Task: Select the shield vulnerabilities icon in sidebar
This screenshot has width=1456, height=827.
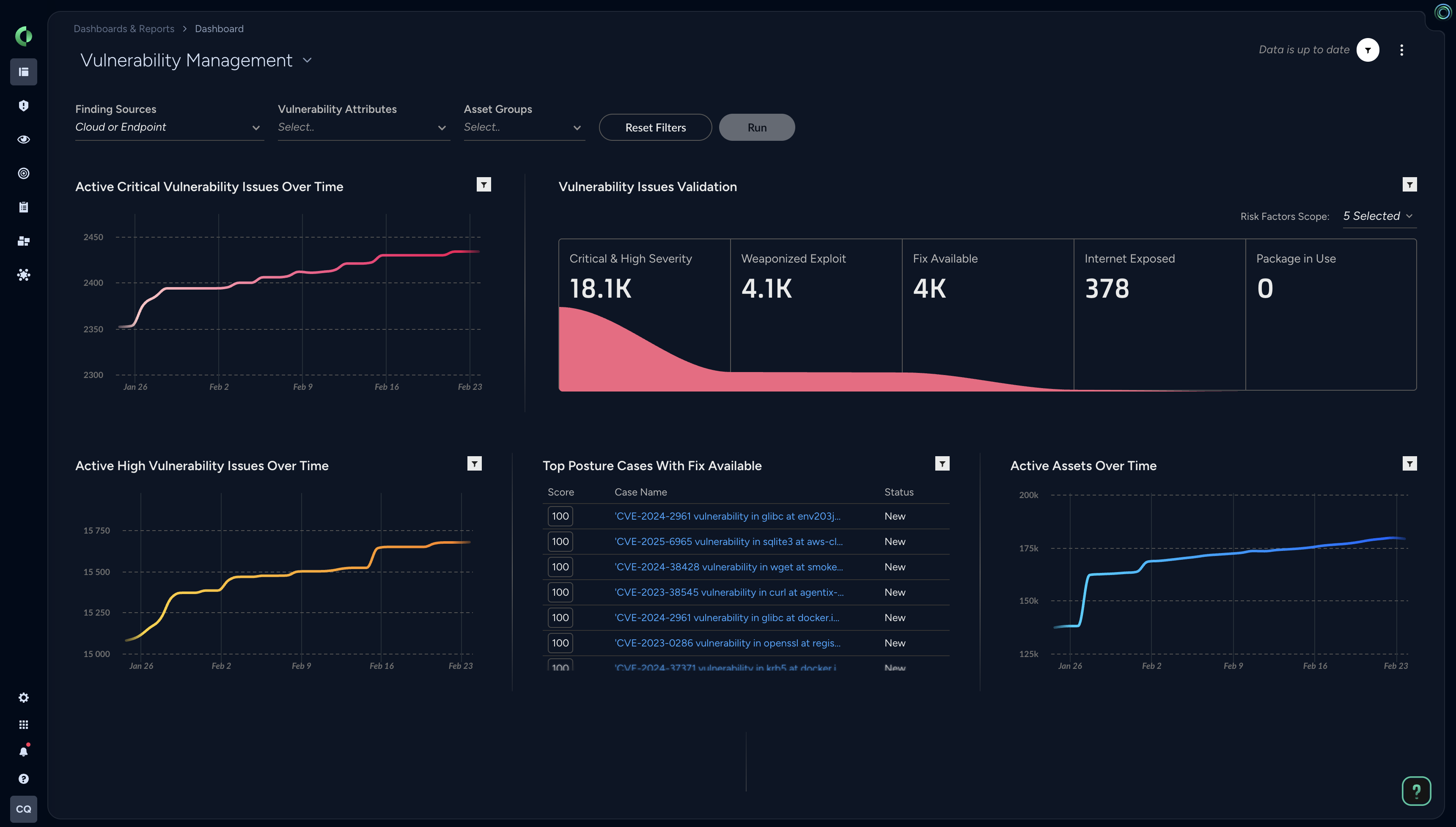Action: click(23, 106)
